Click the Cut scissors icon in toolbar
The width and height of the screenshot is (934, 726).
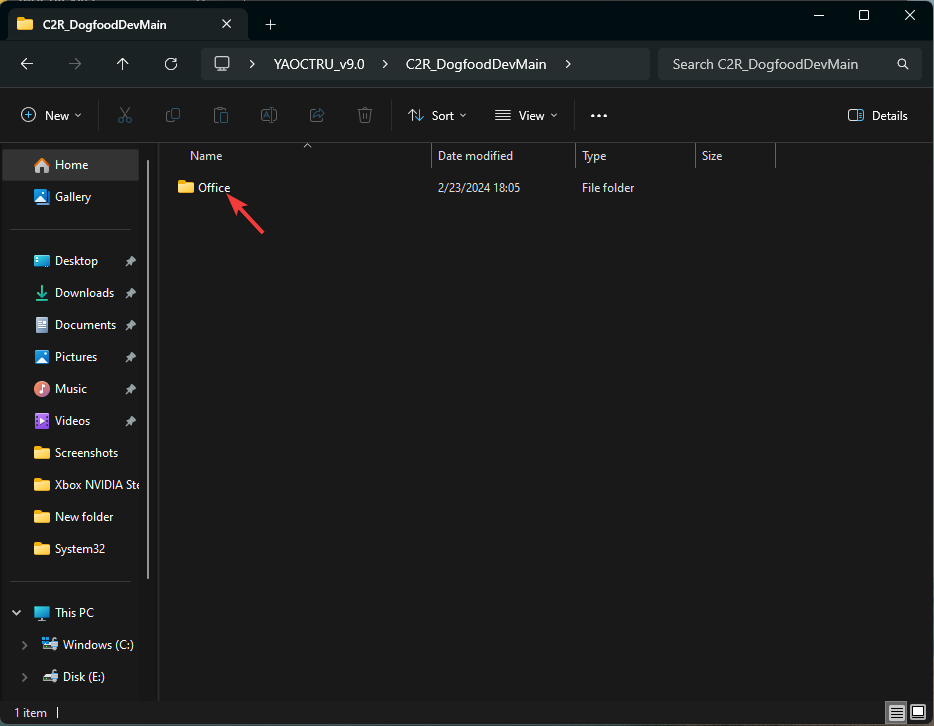(125, 116)
